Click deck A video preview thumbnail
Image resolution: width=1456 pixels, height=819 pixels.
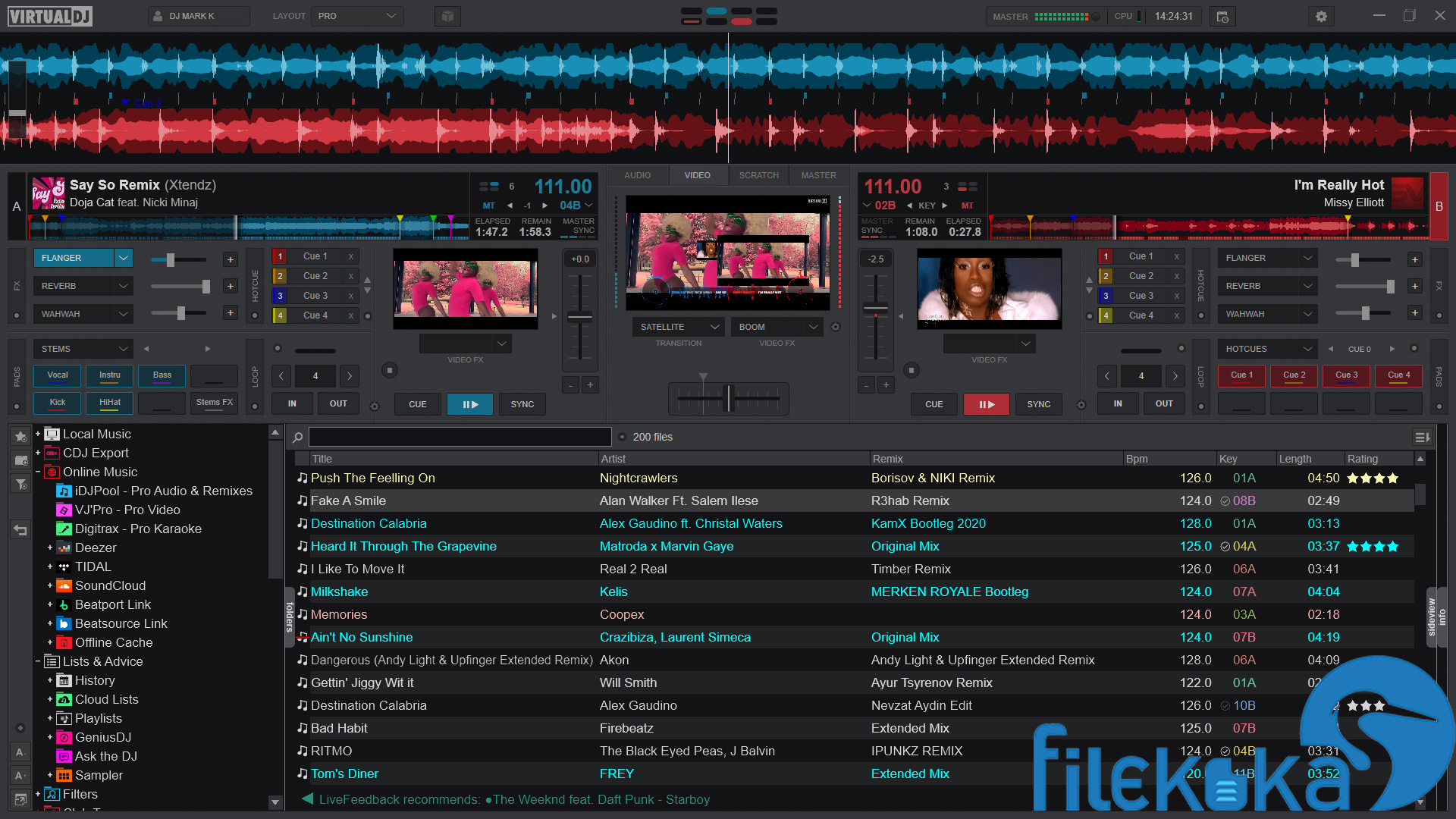[466, 289]
